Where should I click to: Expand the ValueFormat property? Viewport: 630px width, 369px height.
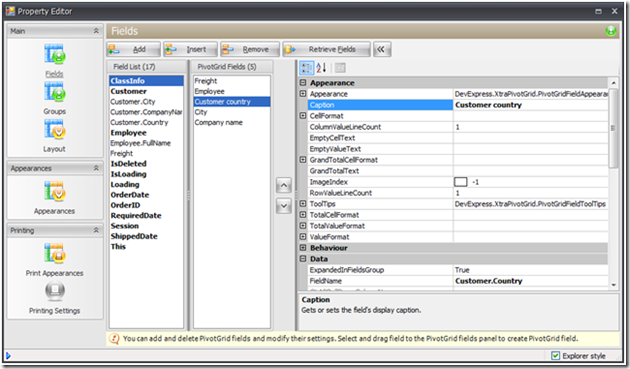tap(303, 237)
